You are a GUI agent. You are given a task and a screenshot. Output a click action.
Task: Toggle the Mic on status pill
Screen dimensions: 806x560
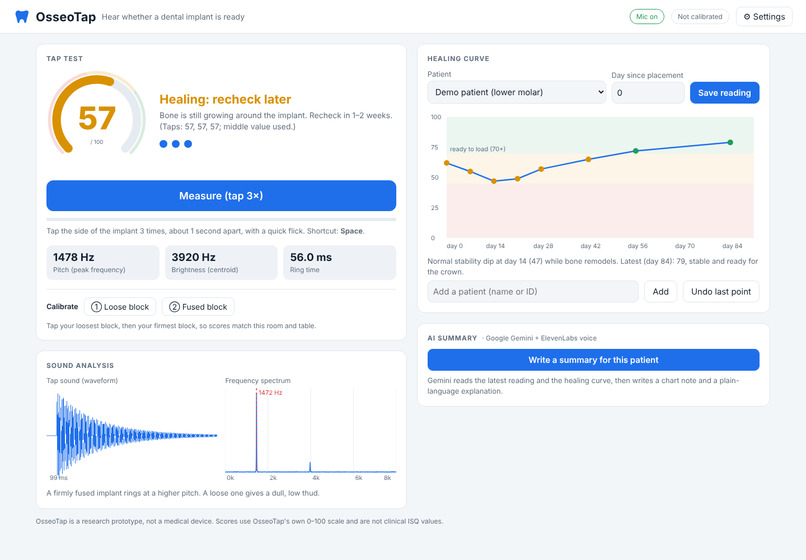coord(647,16)
